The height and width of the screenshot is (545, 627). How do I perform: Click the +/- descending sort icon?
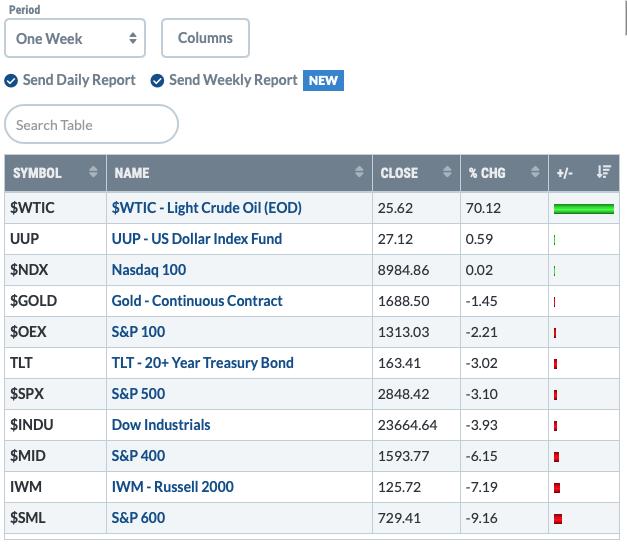pos(604,172)
